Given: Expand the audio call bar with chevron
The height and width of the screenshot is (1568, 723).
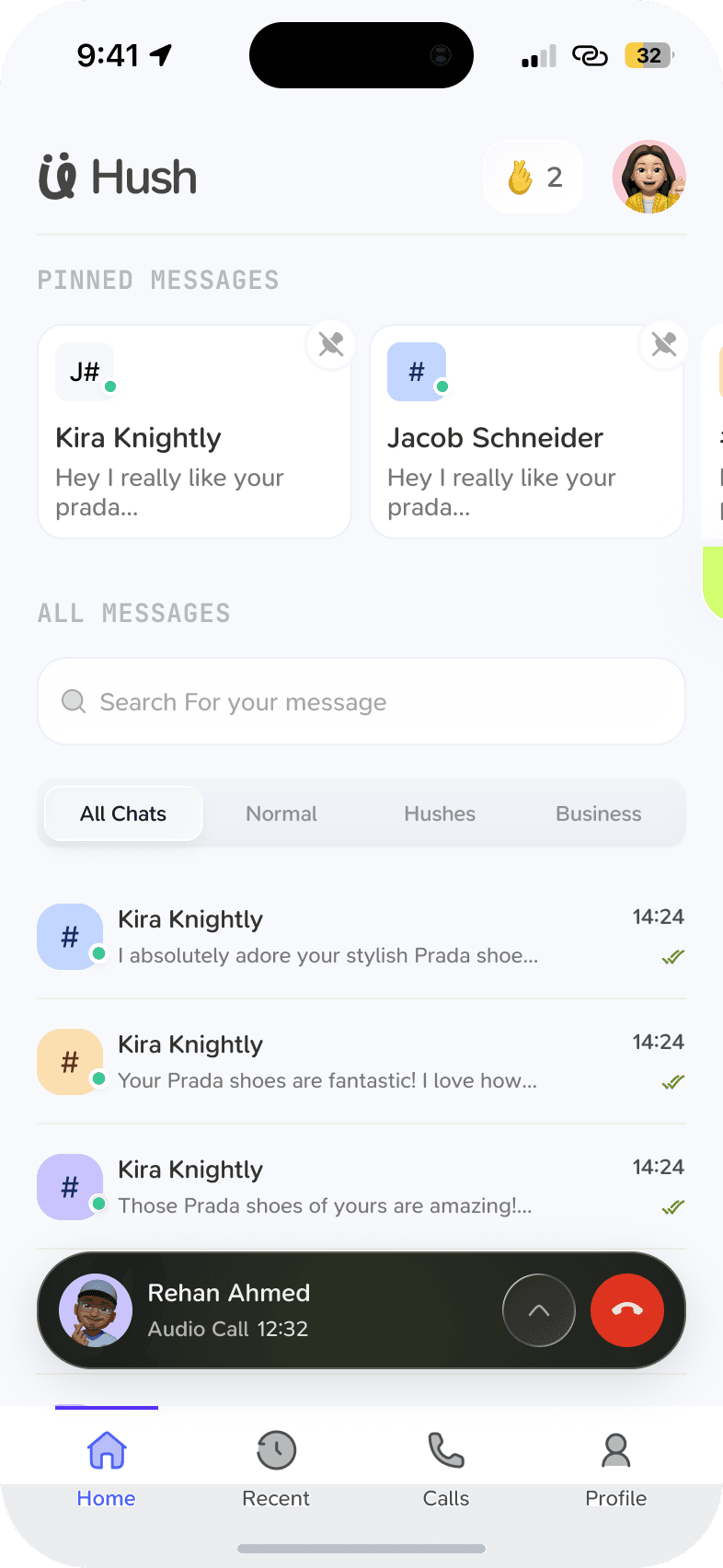Looking at the screenshot, I should [x=539, y=1310].
